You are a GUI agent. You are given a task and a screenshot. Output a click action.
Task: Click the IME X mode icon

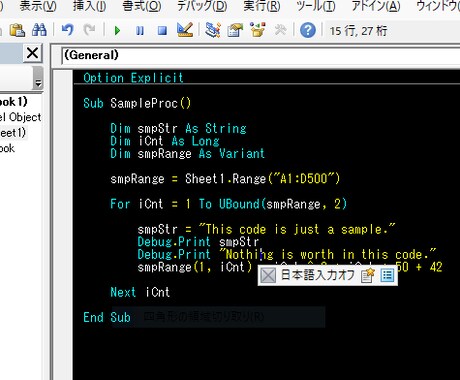tap(268, 276)
